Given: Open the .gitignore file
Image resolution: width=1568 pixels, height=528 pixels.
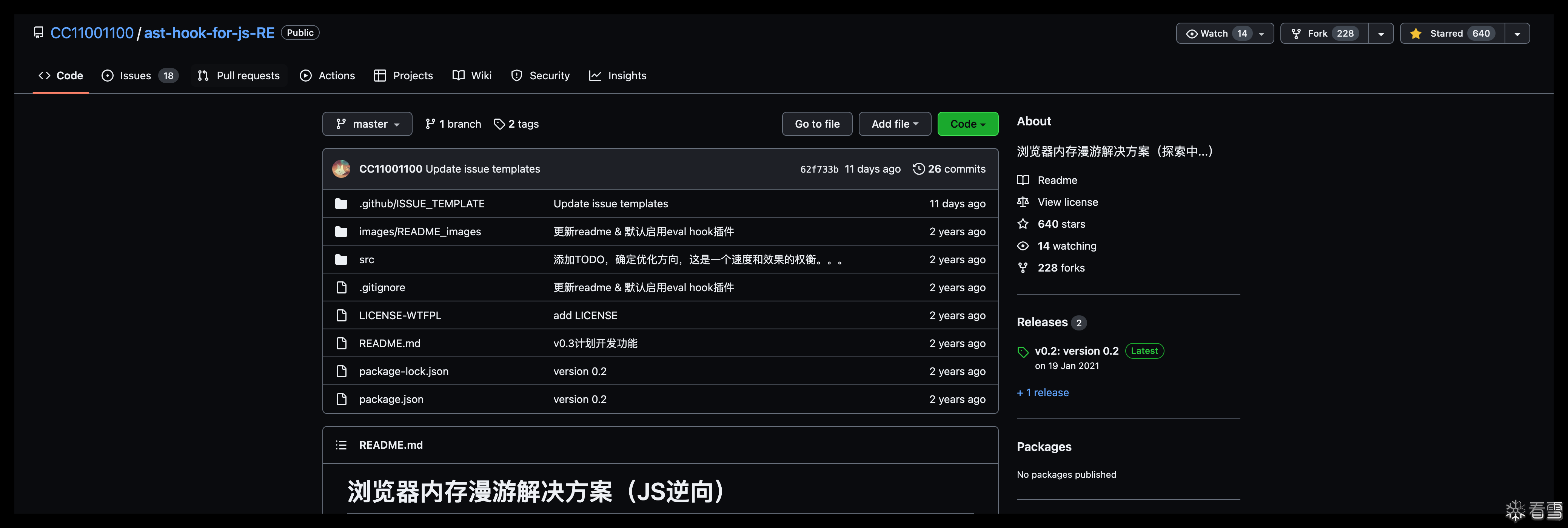Looking at the screenshot, I should pyautogui.click(x=382, y=287).
